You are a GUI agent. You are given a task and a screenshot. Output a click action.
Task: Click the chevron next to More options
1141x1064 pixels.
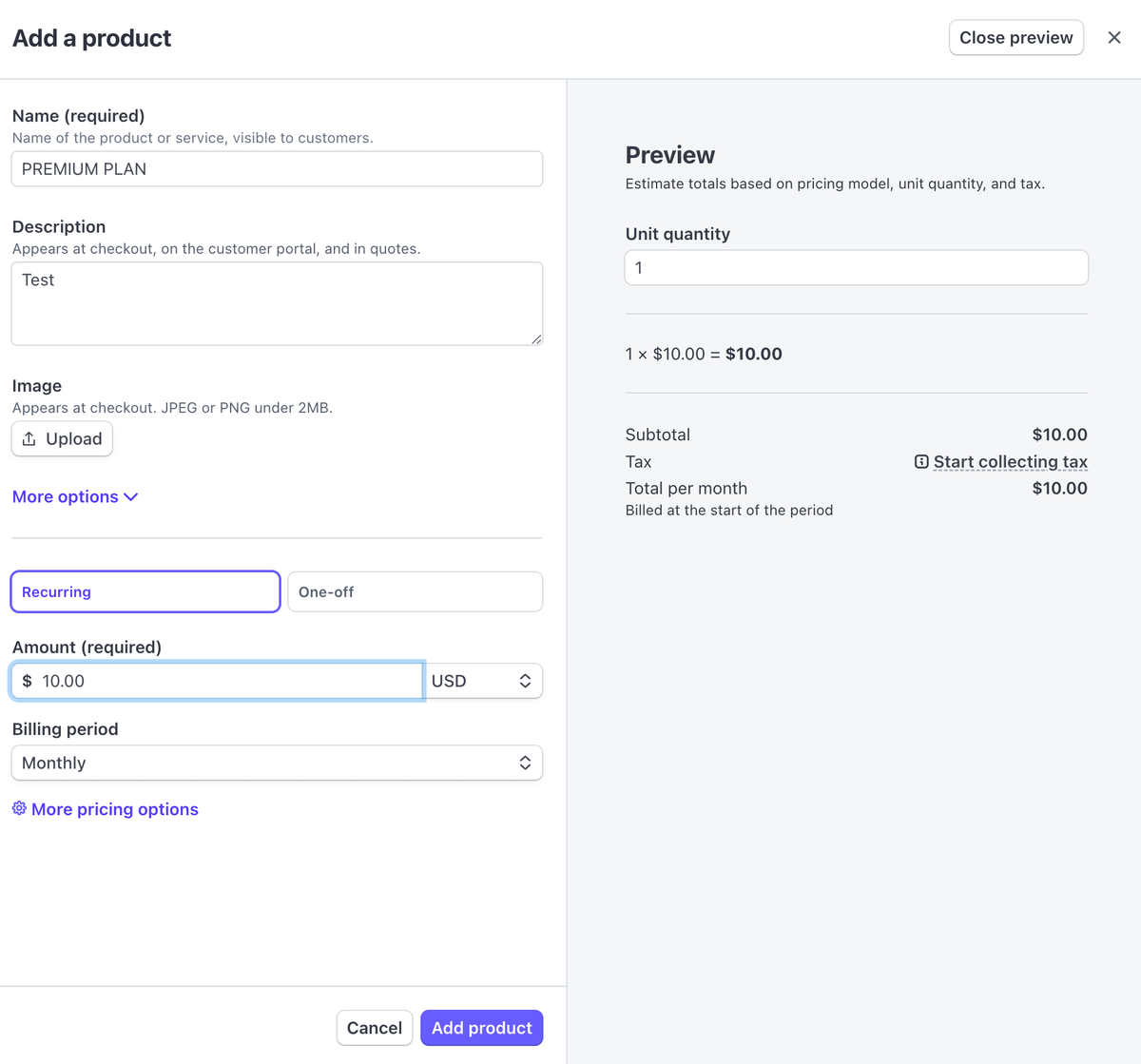tap(131, 497)
